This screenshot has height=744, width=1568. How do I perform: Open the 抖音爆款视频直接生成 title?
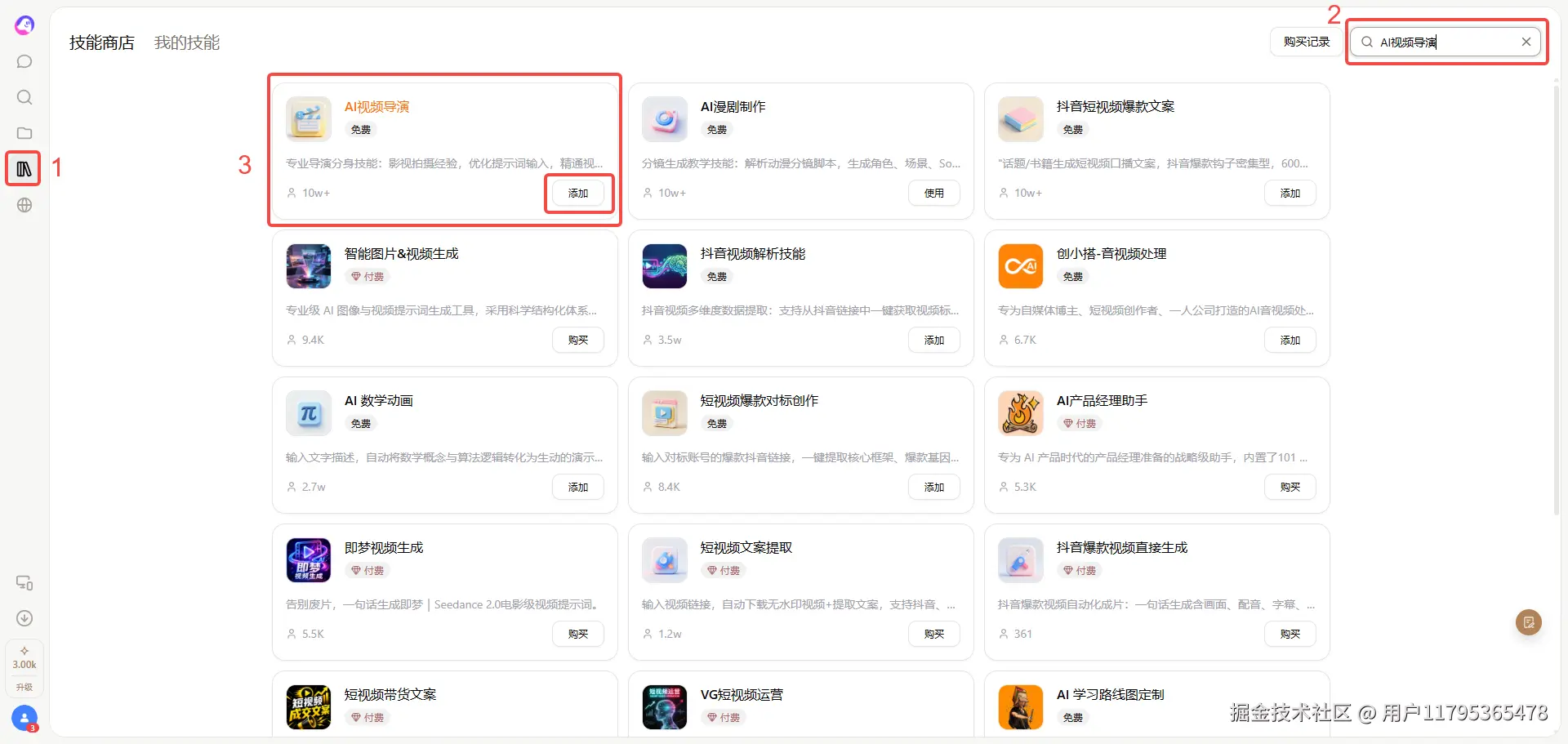[1122, 548]
